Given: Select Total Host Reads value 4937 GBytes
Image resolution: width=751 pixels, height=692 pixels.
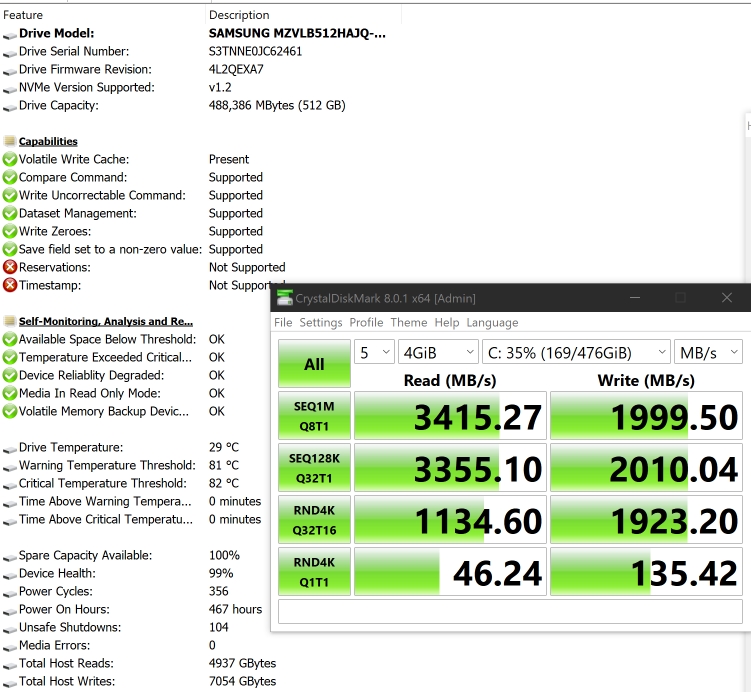Looking at the screenshot, I should pyautogui.click(x=242, y=663).
